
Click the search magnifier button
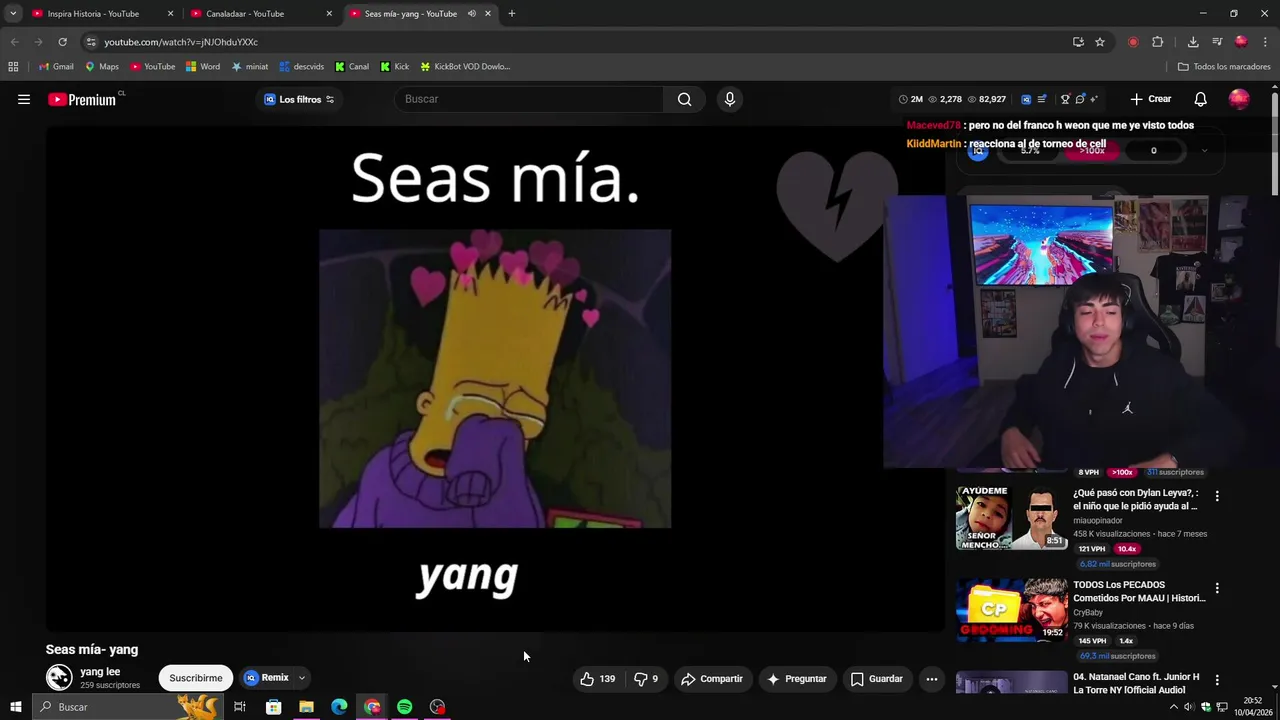[684, 99]
